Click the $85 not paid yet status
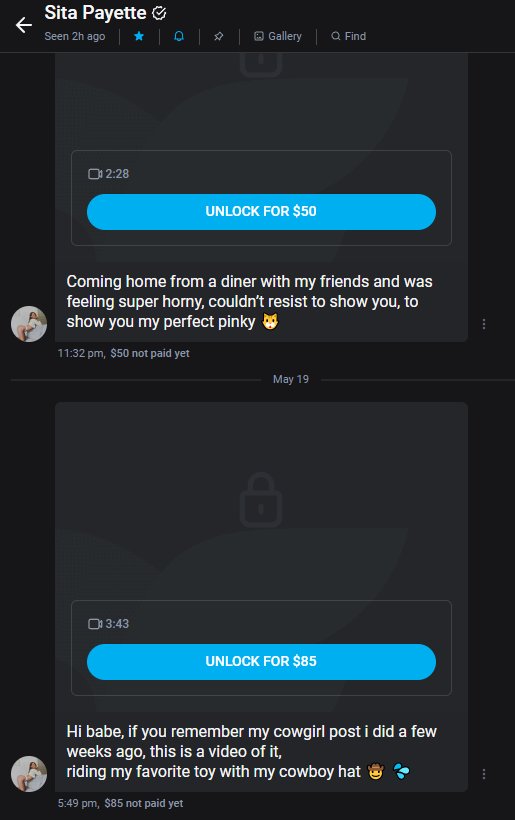The image size is (515, 820). 144,803
